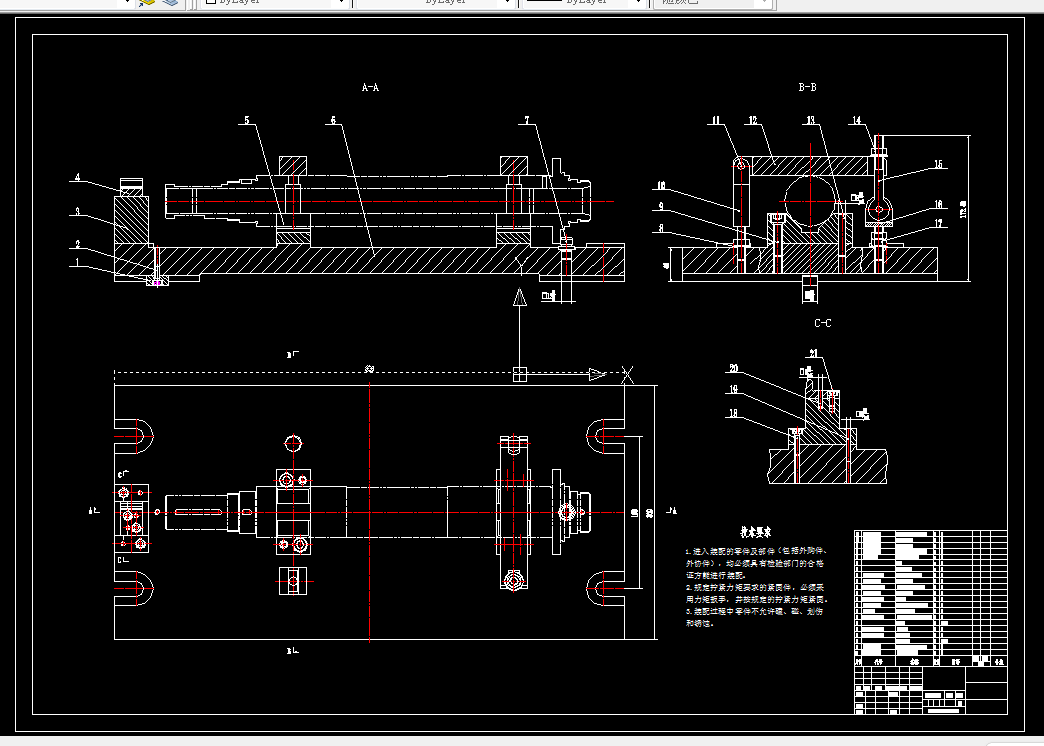Open the linetype ByLayer dropdown
This screenshot has height=746, width=1044.
coord(437,3)
